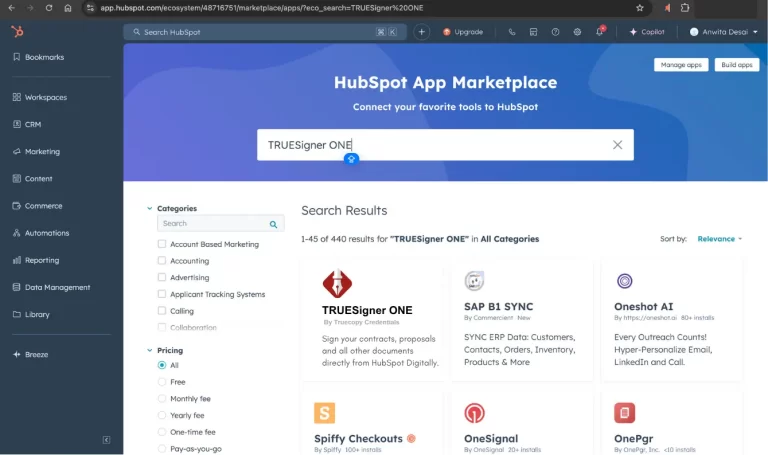This screenshot has width=768, height=455.
Task: Click the Manage apps button
Action: point(681,65)
